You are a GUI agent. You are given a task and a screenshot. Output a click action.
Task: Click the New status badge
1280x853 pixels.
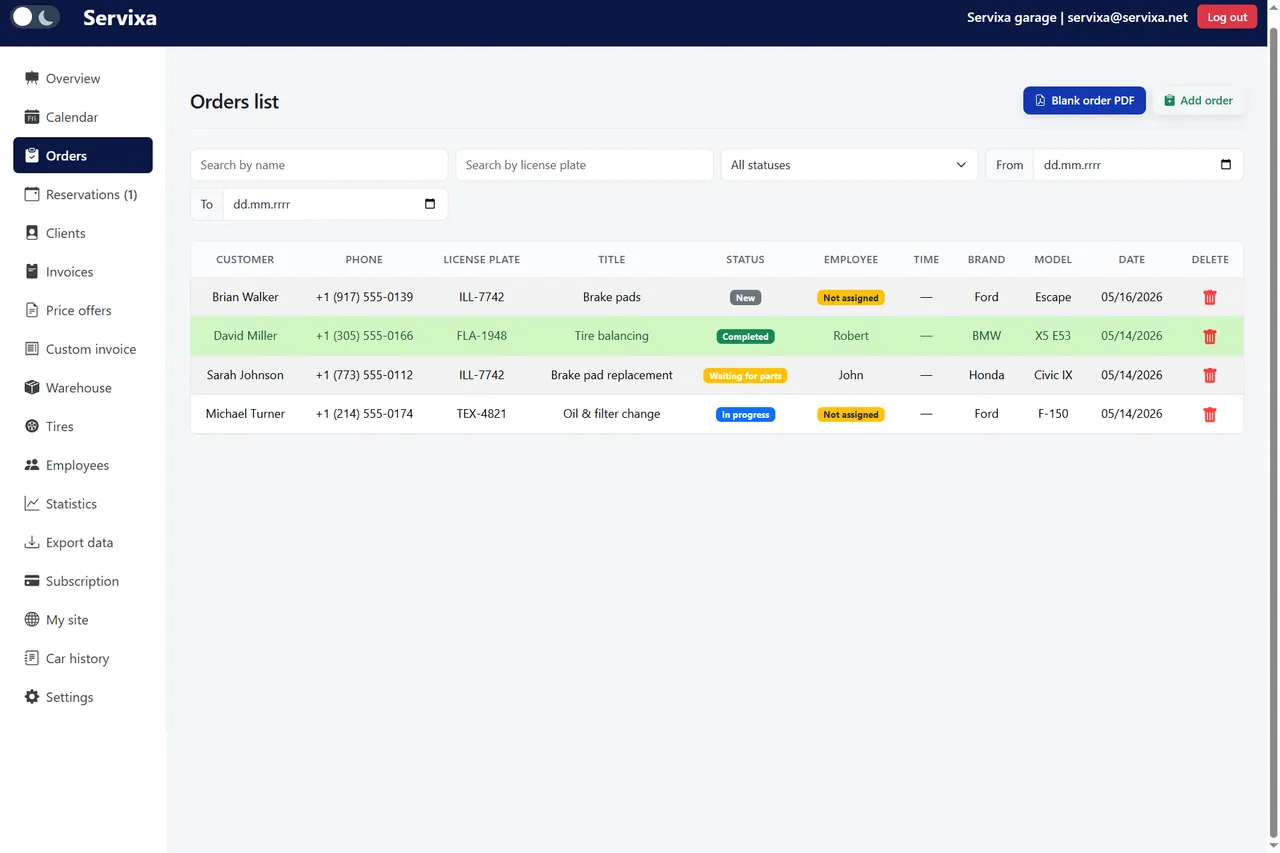click(x=745, y=298)
